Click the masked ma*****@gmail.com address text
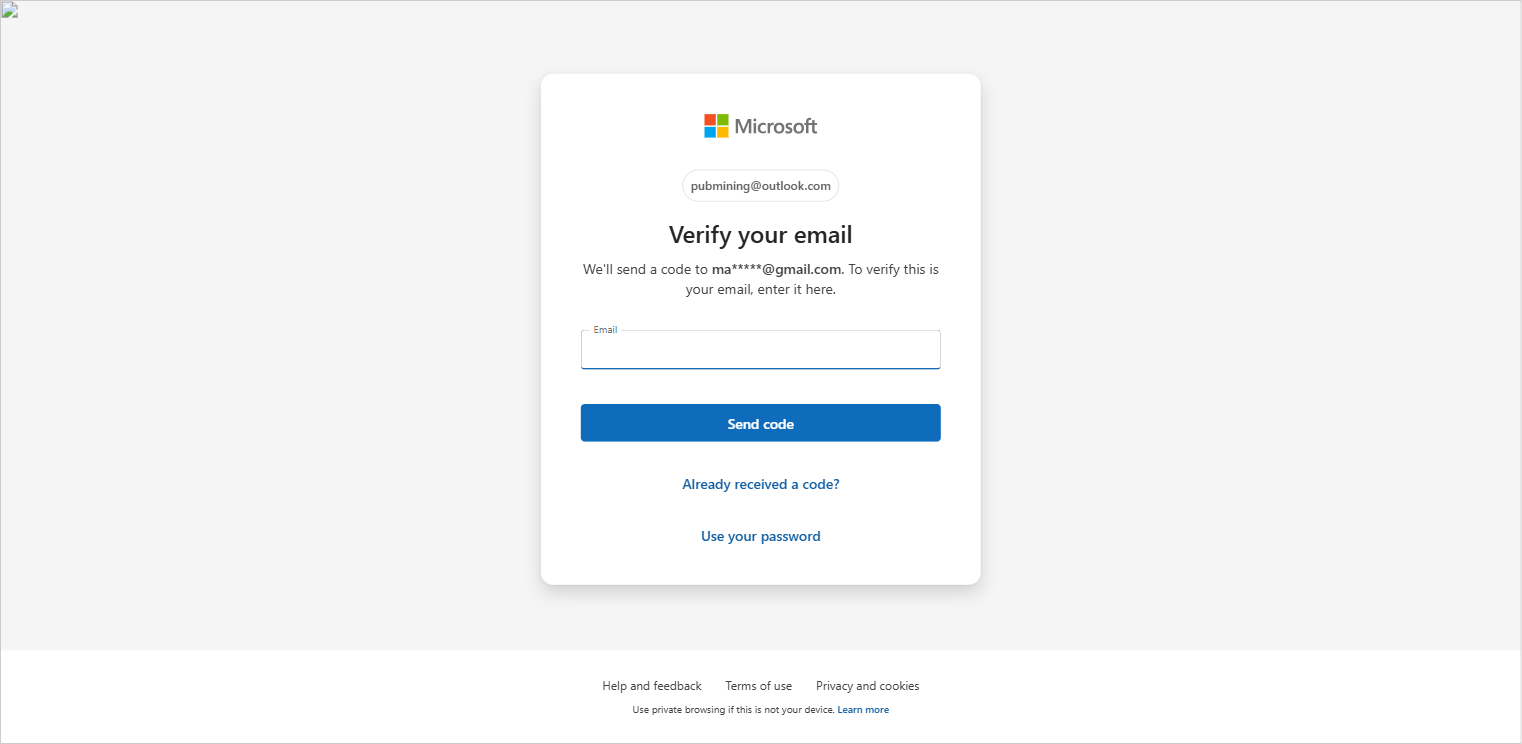The height and width of the screenshot is (744, 1522). click(x=777, y=269)
